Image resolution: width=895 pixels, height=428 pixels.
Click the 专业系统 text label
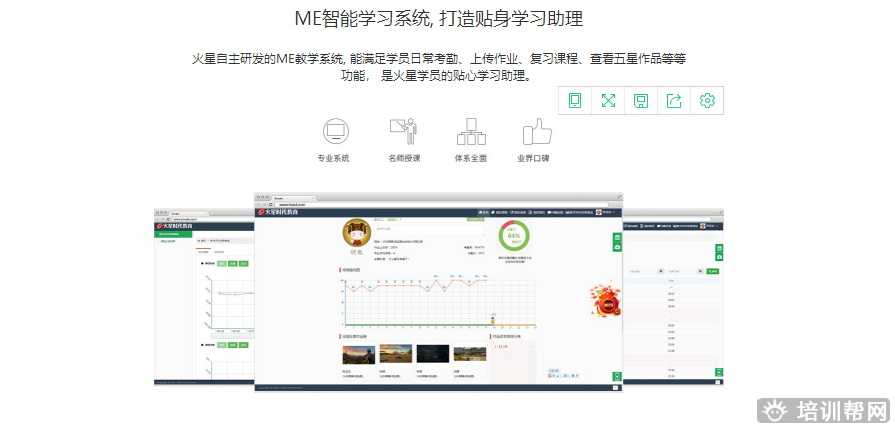pyautogui.click(x=333, y=159)
